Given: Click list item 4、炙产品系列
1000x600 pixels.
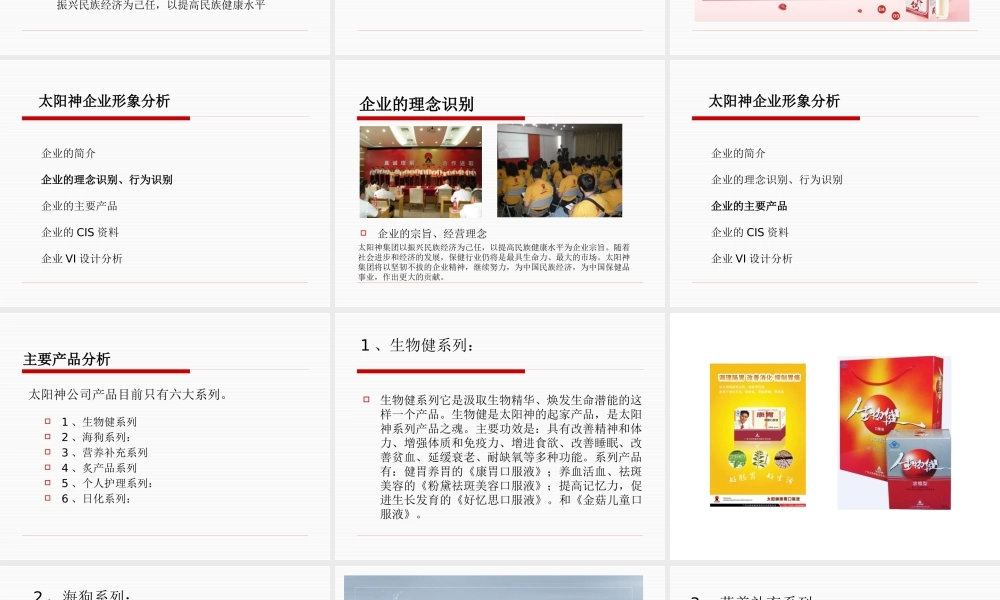Looking at the screenshot, I should (99, 467).
